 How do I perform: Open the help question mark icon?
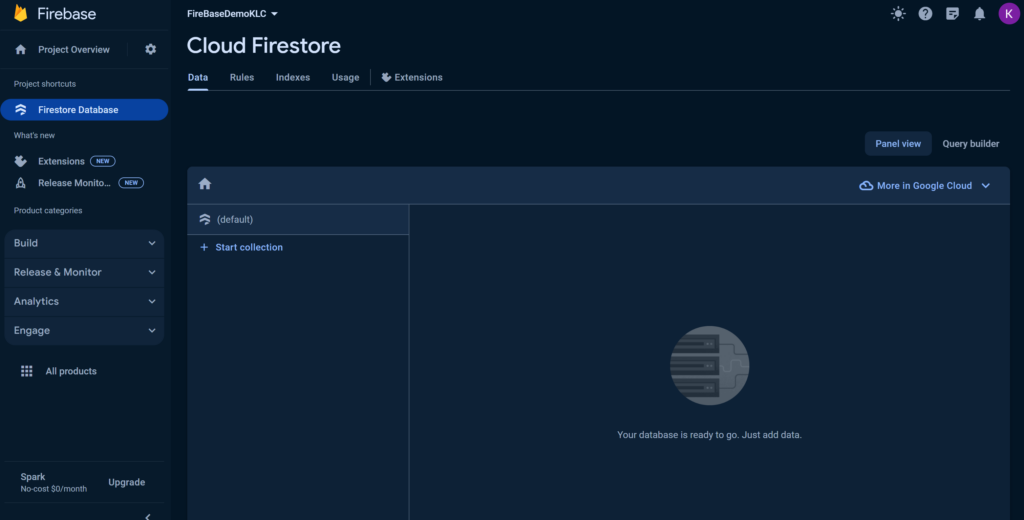tap(925, 14)
